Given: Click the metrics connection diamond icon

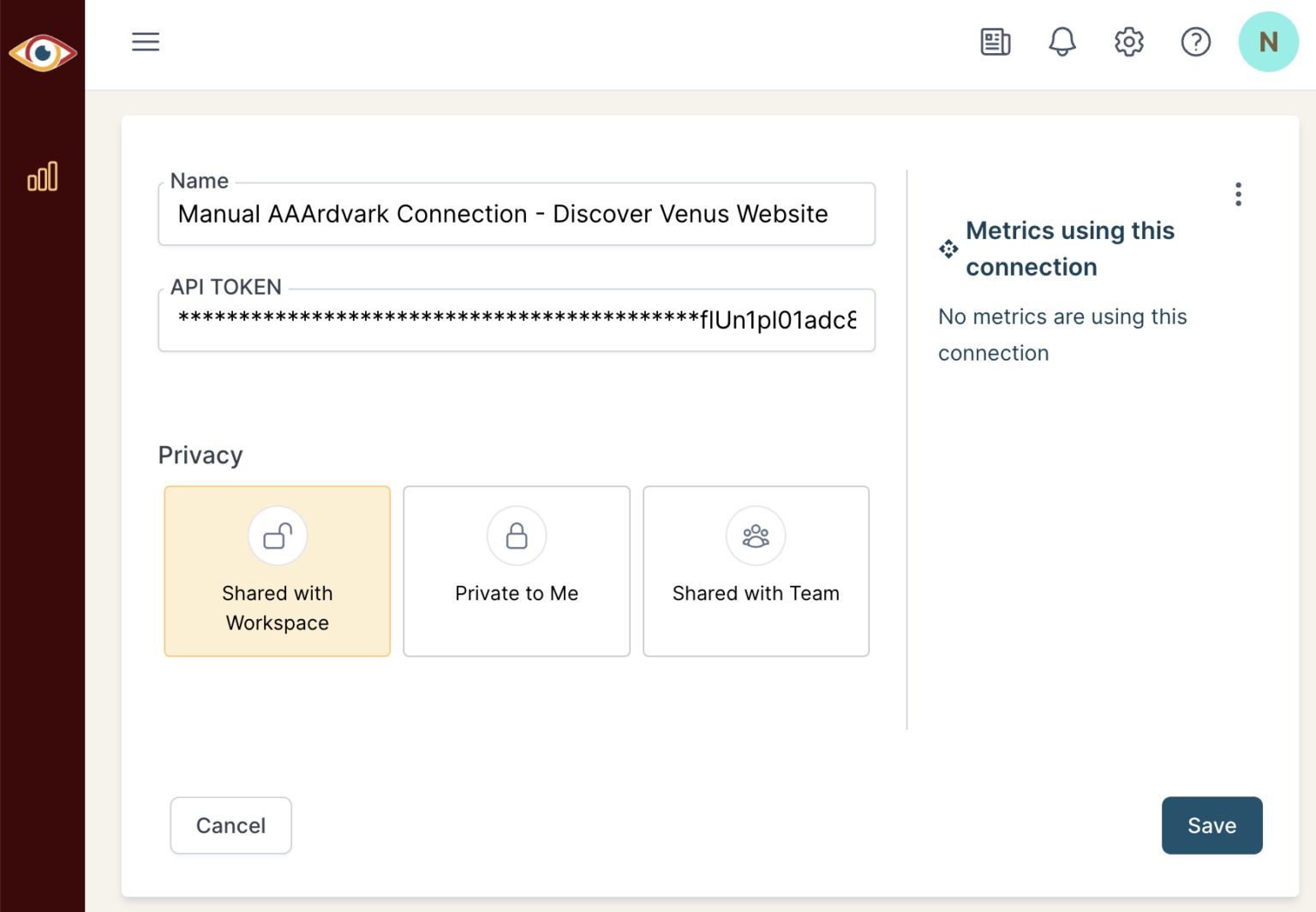Looking at the screenshot, I should 948,248.
